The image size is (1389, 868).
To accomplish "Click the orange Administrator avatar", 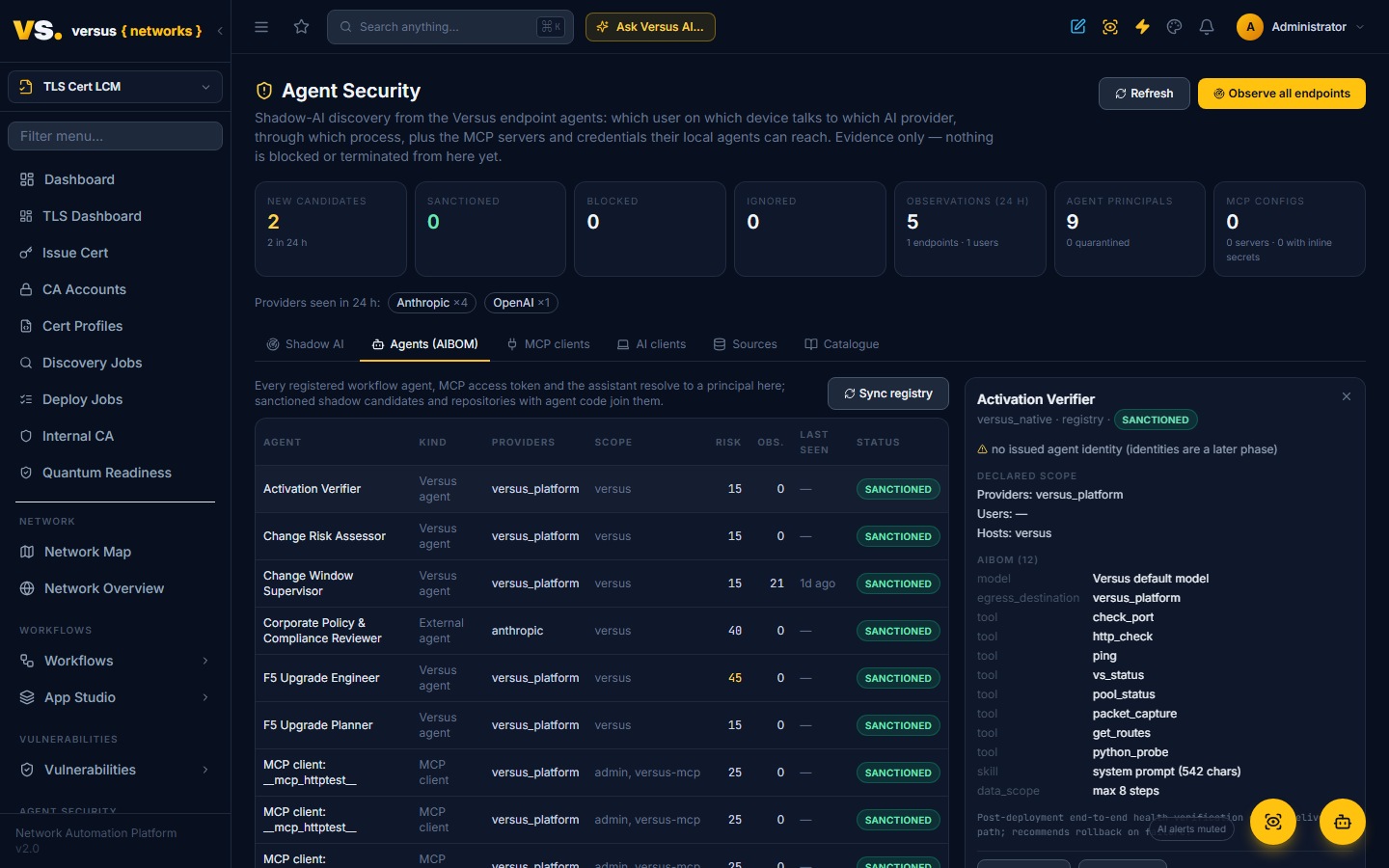I will 1250,27.
